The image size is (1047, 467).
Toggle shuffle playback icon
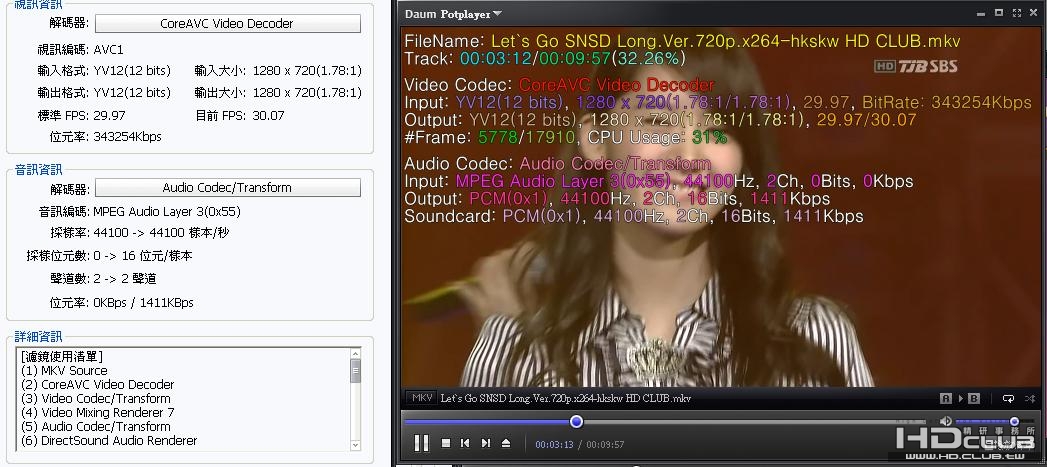(1030, 398)
